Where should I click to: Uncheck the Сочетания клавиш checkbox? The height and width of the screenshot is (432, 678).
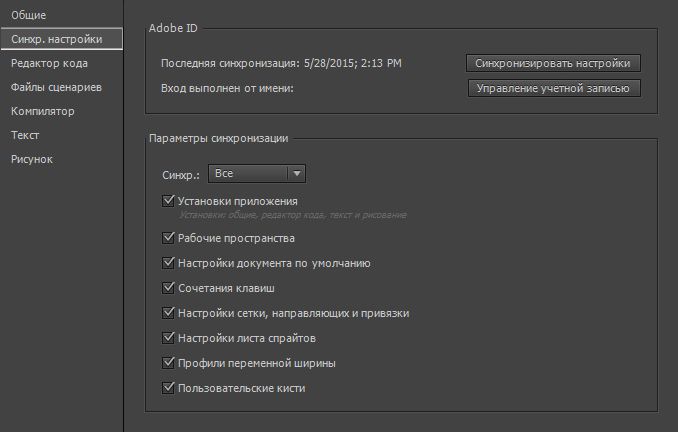(x=168, y=289)
